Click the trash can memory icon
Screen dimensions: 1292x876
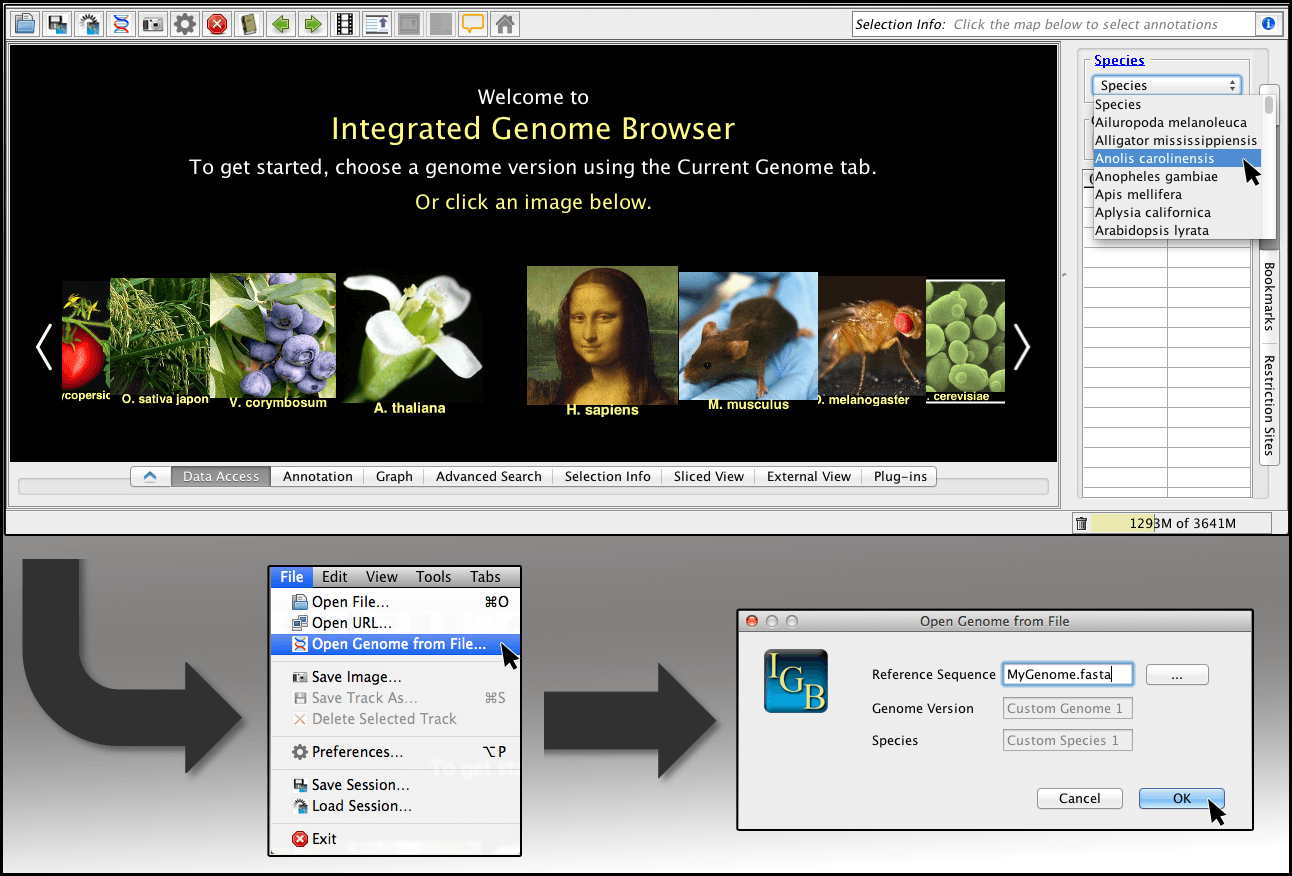(x=1081, y=523)
